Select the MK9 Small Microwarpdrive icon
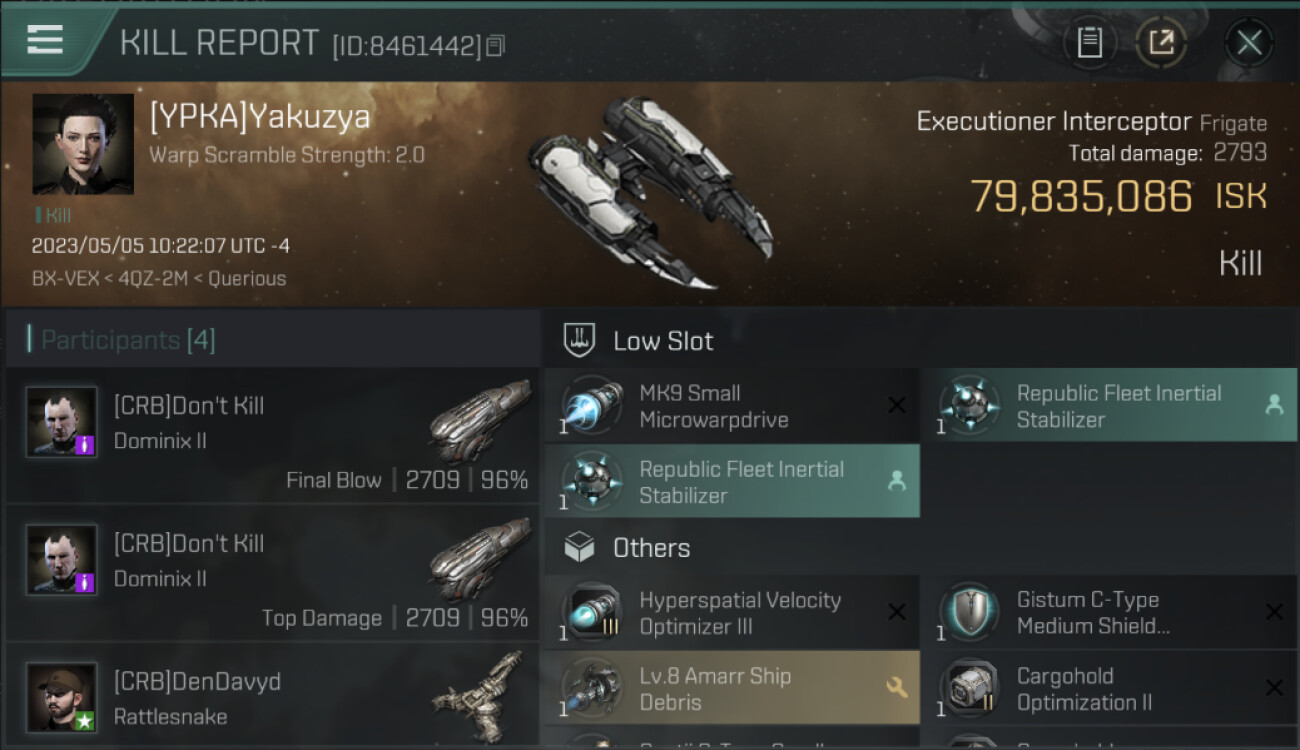Screen dimensions: 1300x750 (592, 406)
